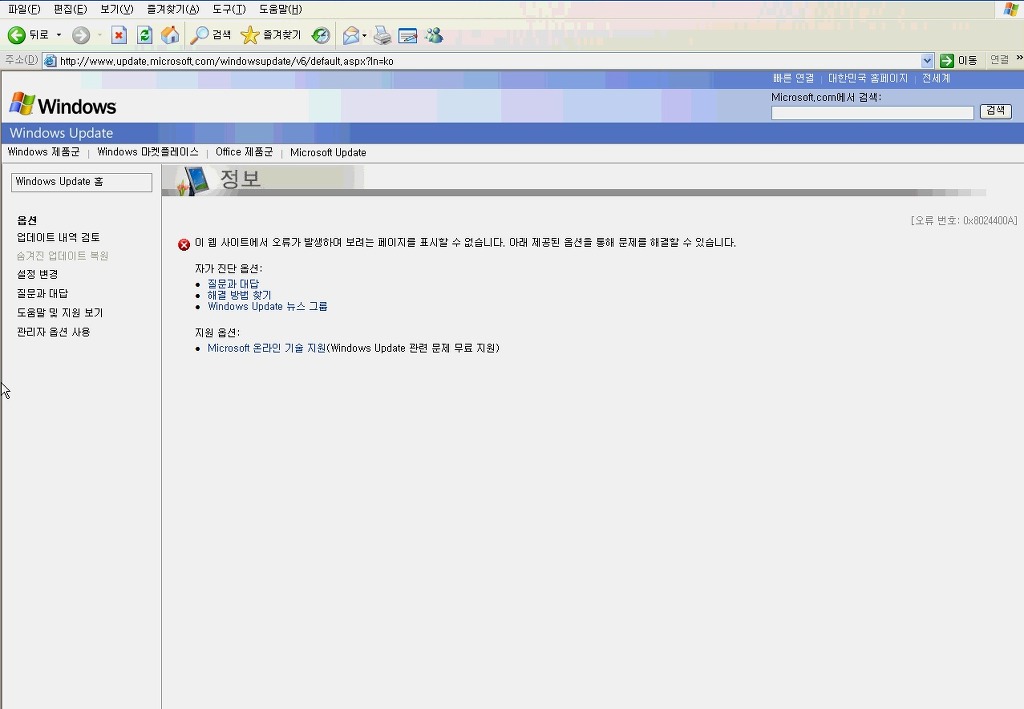Open the 도움말(H) menu
The width and height of the screenshot is (1024, 709).
click(280, 9)
